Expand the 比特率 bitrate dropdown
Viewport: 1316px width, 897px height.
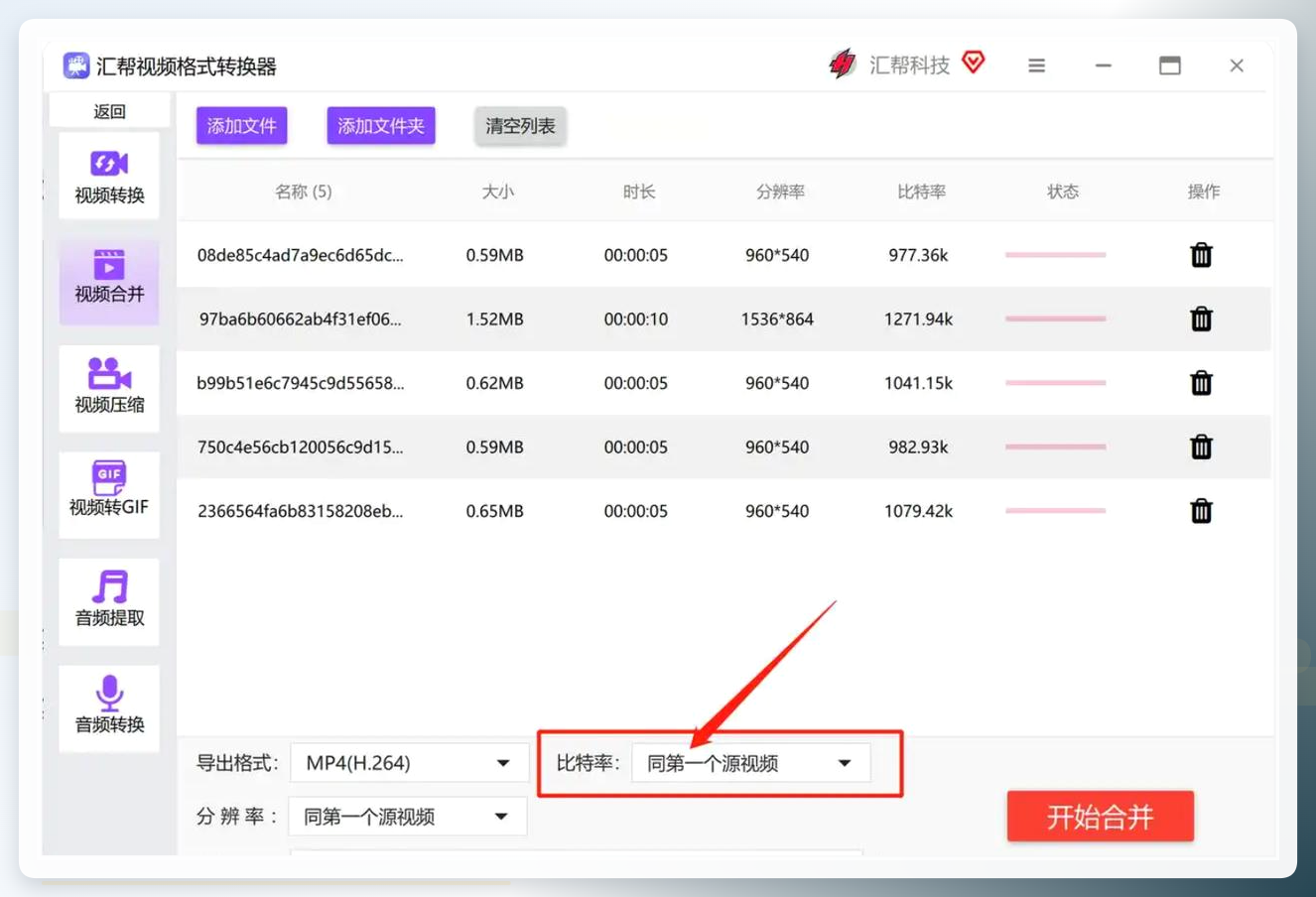pos(750,763)
